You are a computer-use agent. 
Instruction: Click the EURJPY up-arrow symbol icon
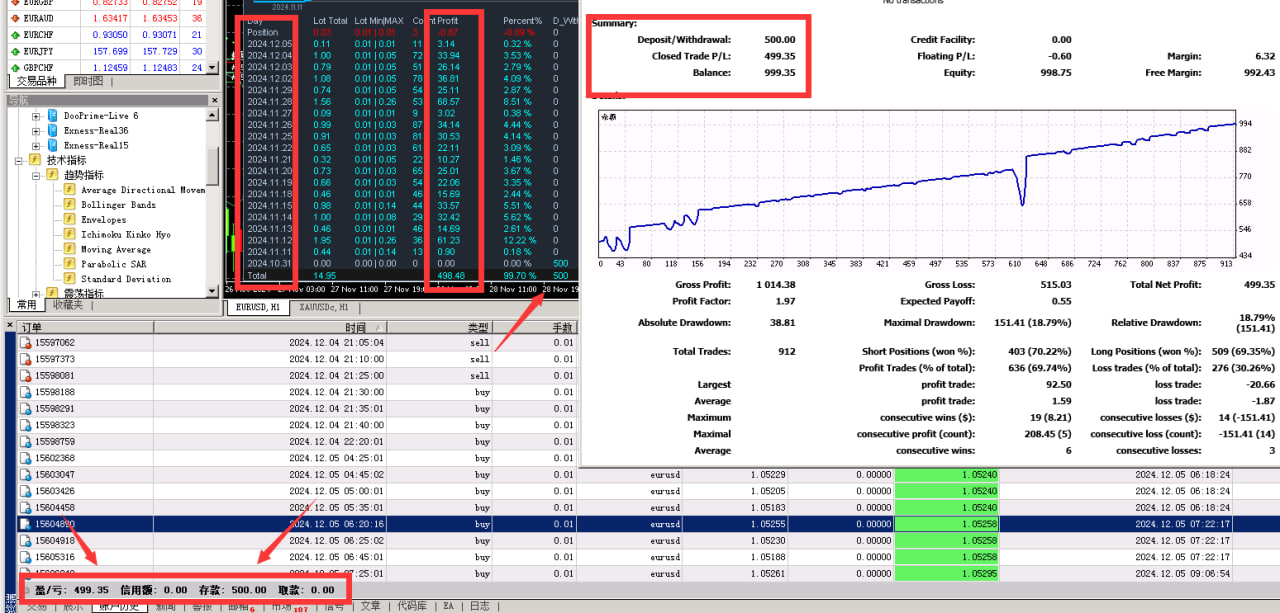click(x=14, y=51)
